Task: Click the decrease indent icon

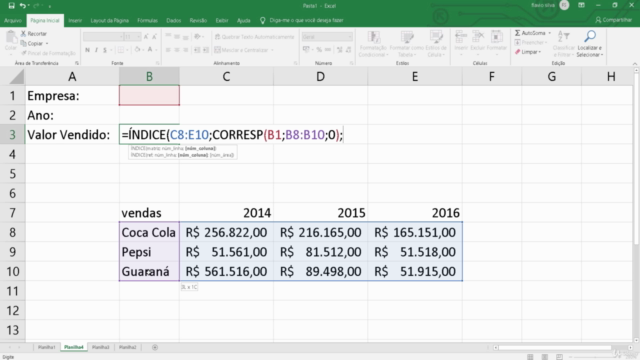Action: (197, 50)
